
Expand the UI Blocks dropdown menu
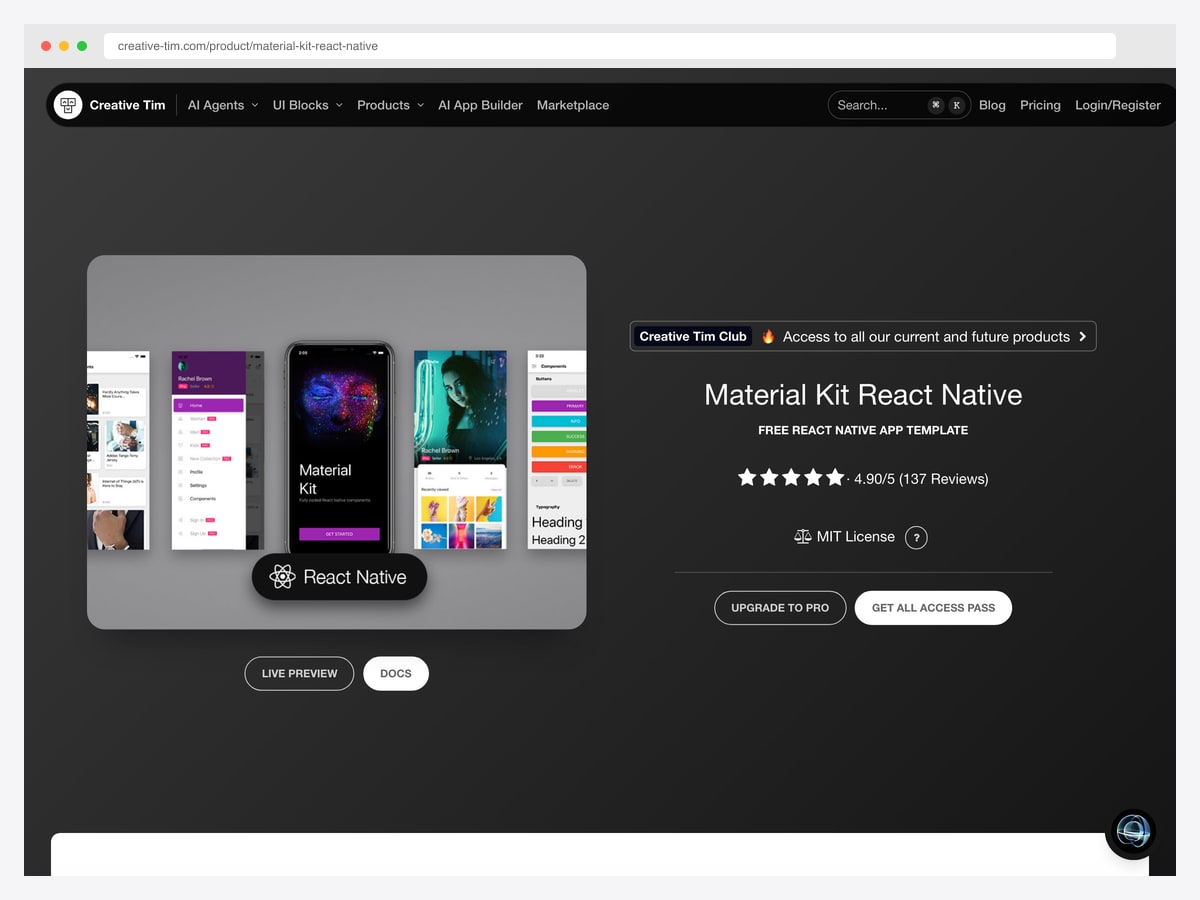[x=308, y=105]
